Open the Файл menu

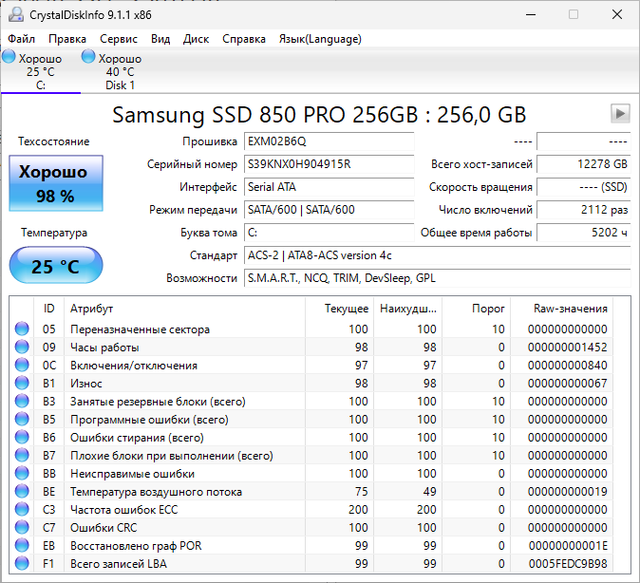[x=21, y=39]
